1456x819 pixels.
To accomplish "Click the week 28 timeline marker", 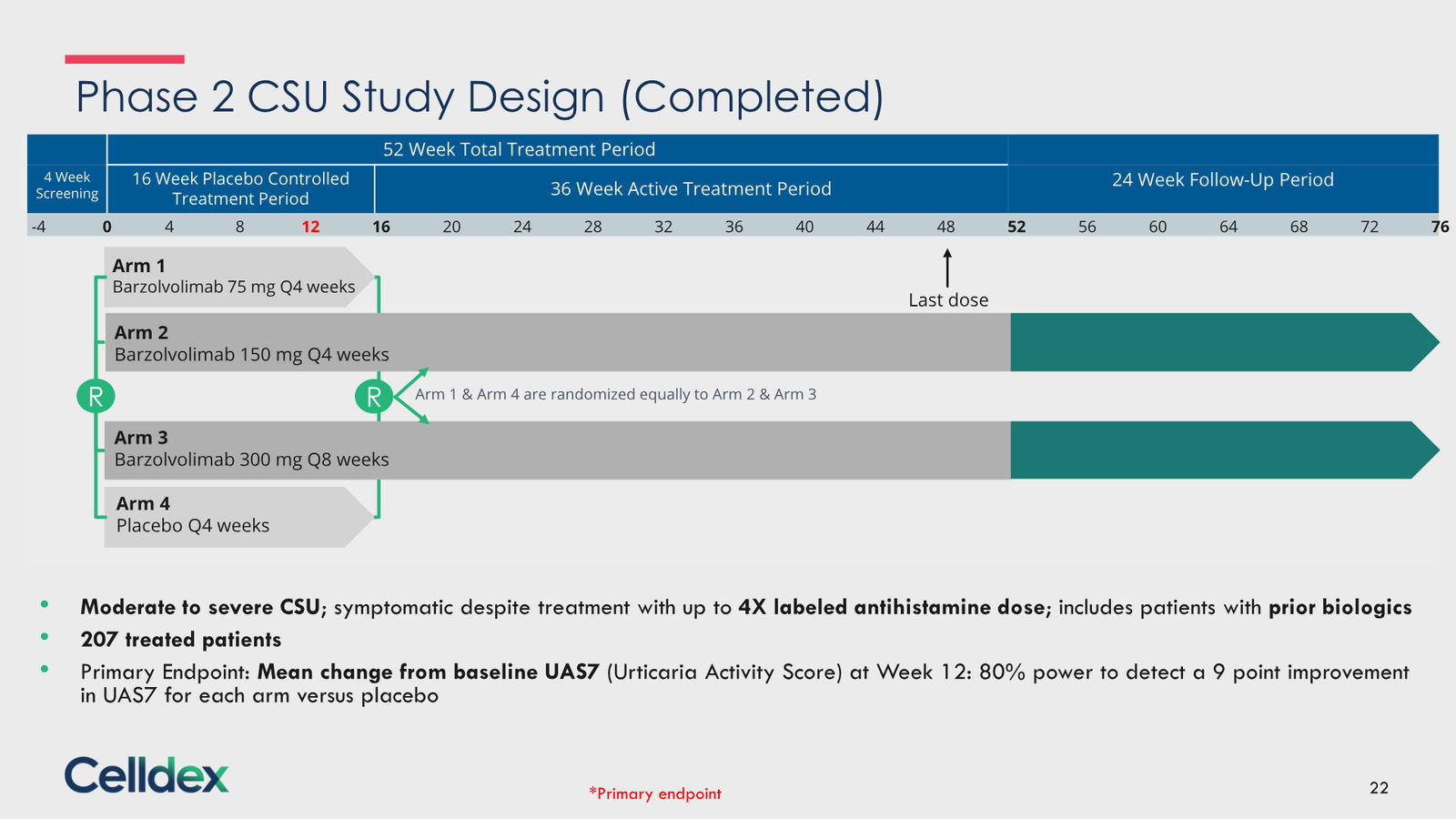I will point(592,227).
